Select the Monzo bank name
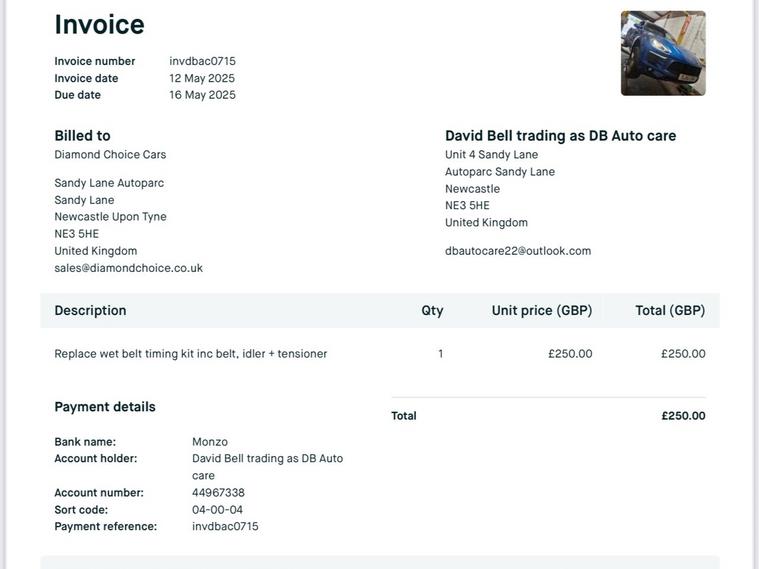759x569 pixels. 210,442
